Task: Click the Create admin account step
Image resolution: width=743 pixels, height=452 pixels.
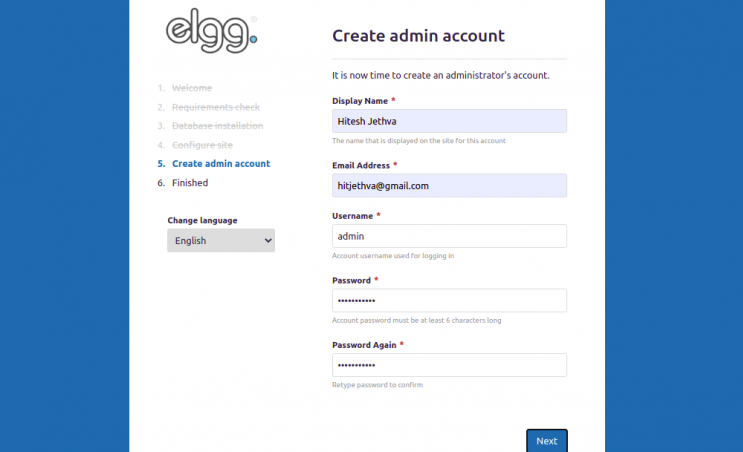Action: (220, 164)
